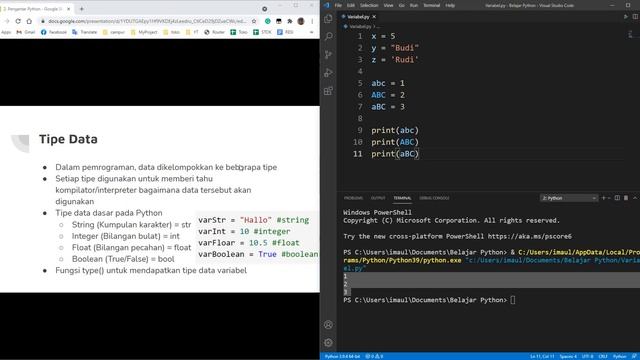
Task: Close the Pengantar Python Chrome tab
Action: pyautogui.click(x=69, y=9)
